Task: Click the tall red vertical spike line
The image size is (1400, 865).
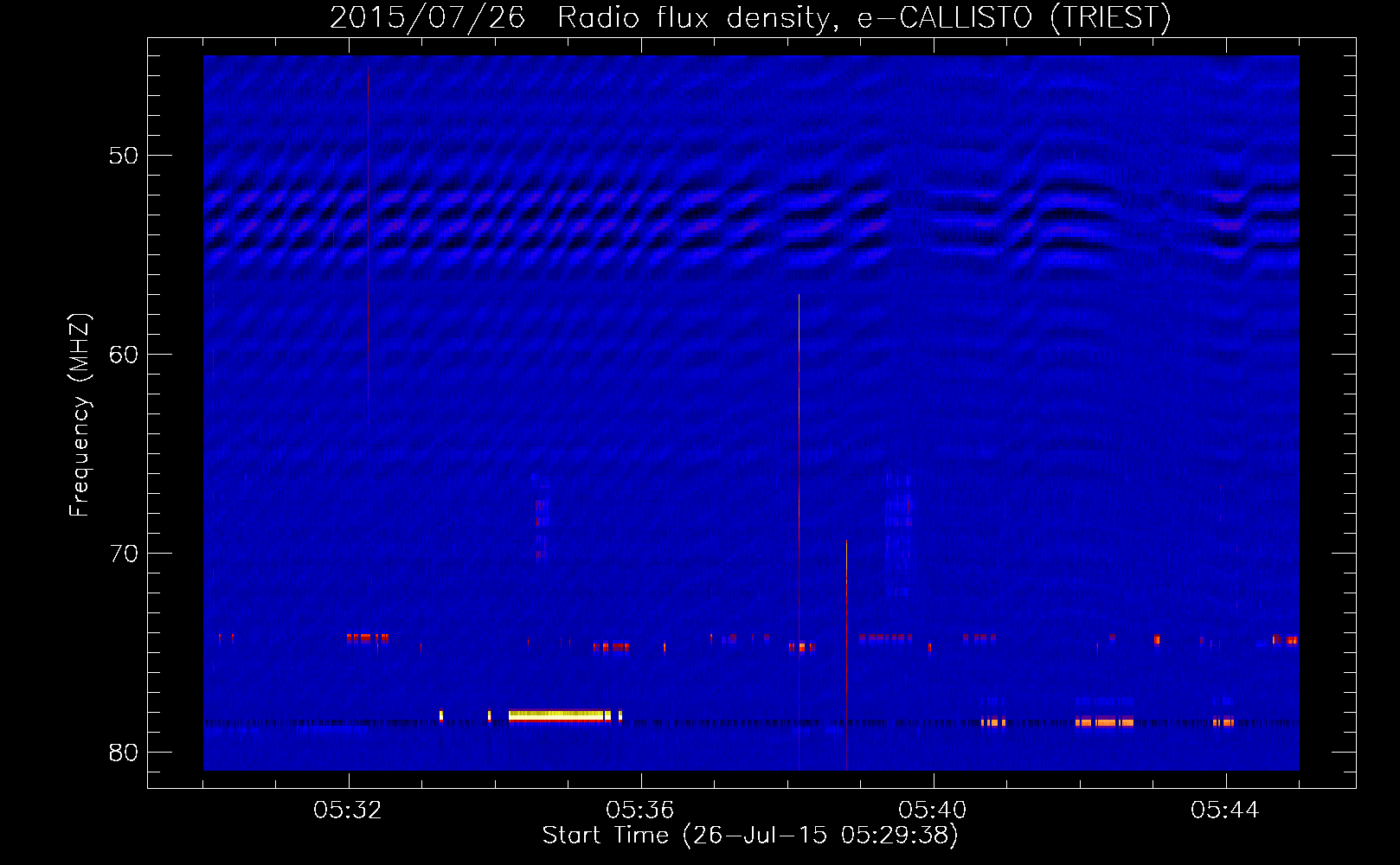Action: pos(846,655)
